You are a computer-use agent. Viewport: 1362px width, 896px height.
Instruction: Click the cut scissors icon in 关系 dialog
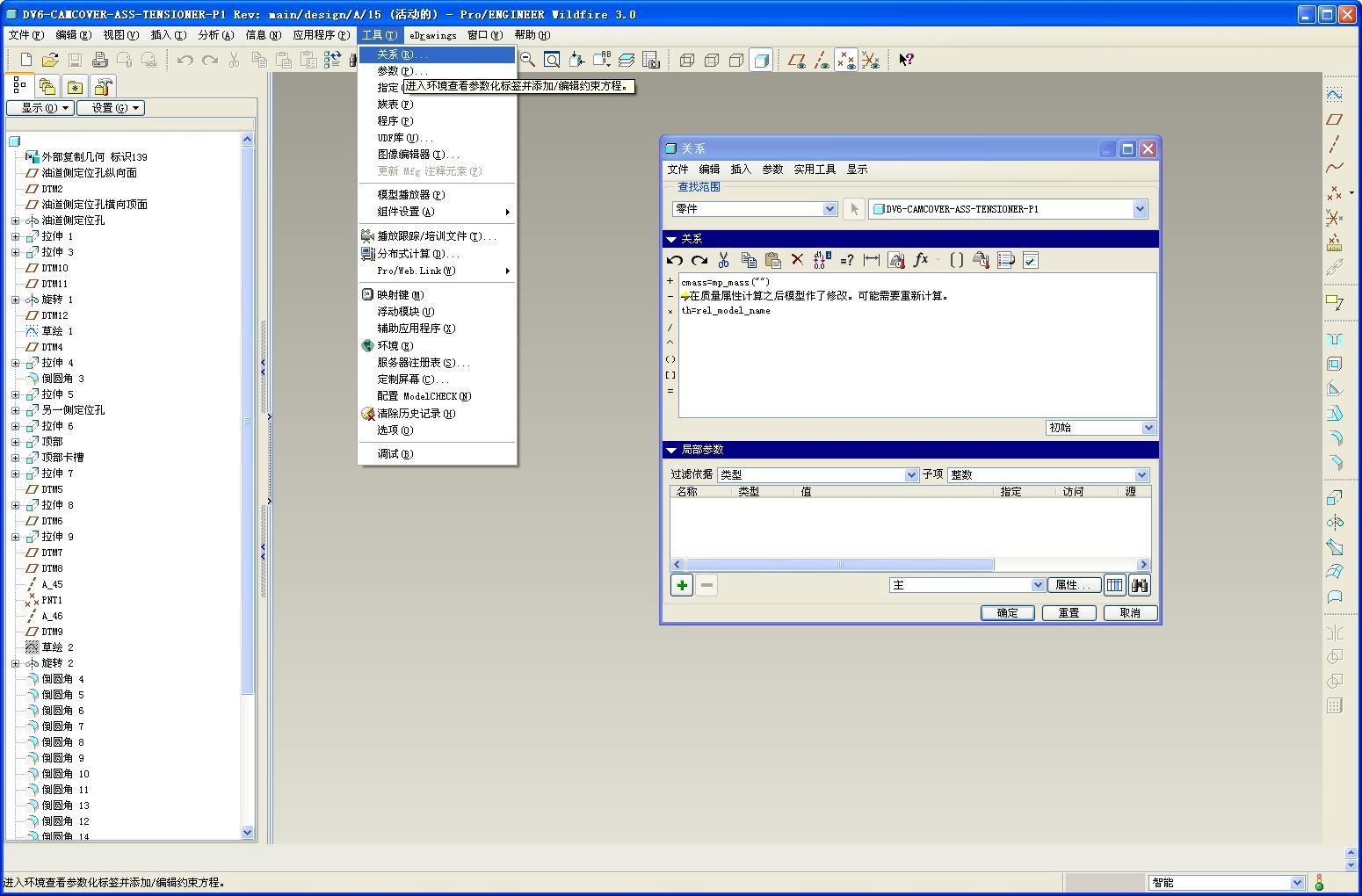coord(723,260)
